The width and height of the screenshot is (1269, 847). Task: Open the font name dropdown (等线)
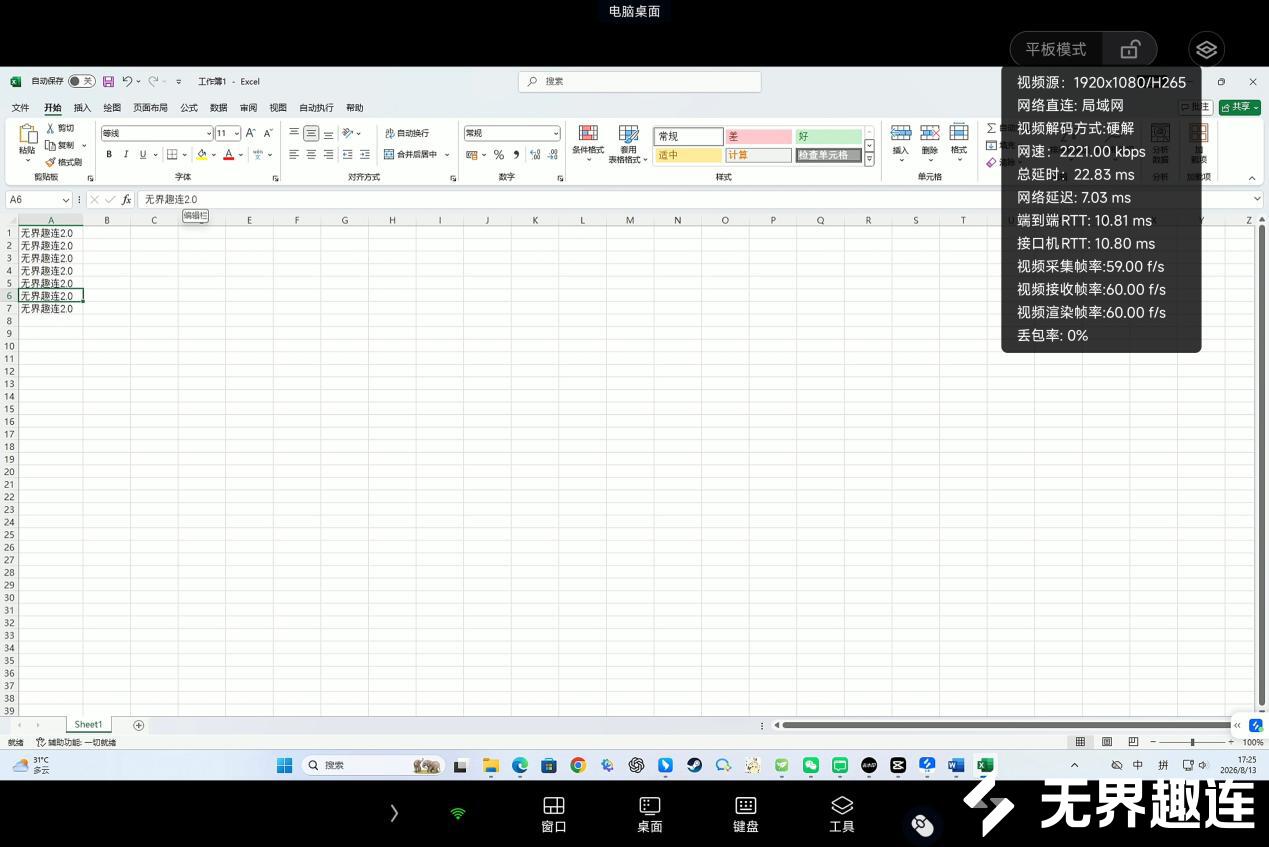click(x=209, y=134)
